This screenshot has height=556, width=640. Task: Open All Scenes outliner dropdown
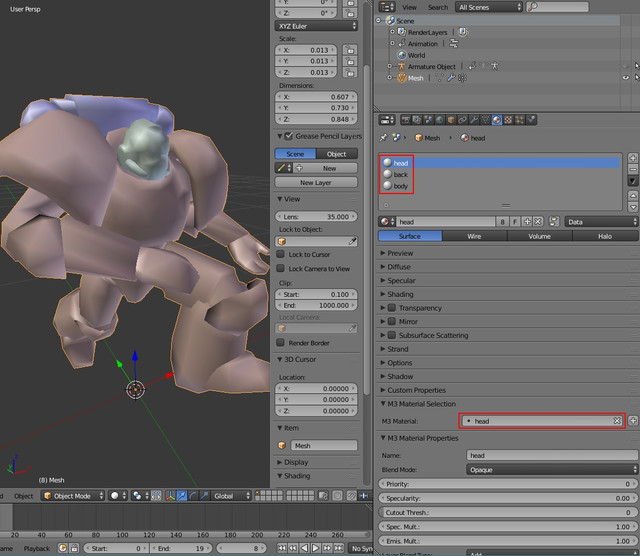[x=489, y=7]
